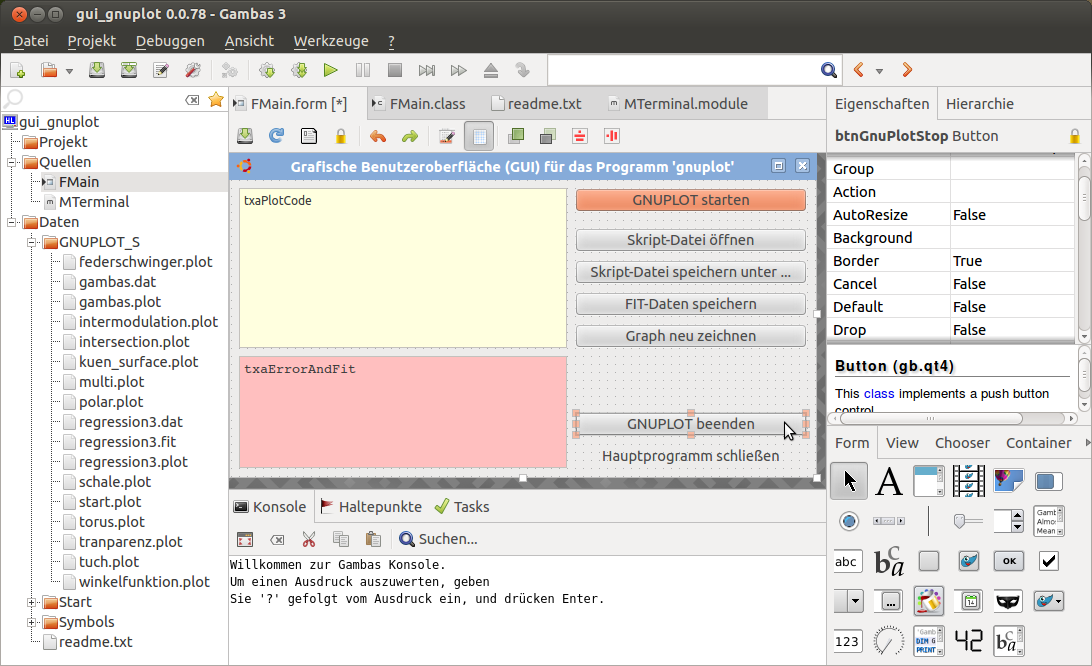Viewport: 1092px width, 666px height.
Task: Select the LCD number '42' control in the toolbox
Action: [x=969, y=640]
